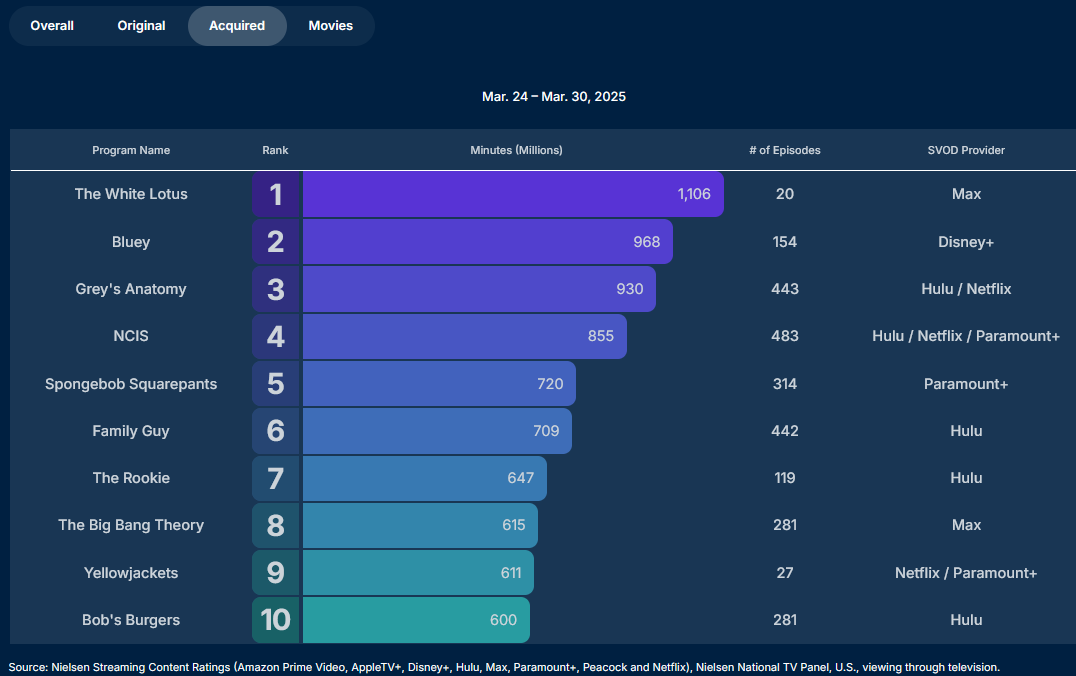Screen dimensions: 1076x676
Task: Click the Minutes (Millions) column header
Action: (x=516, y=150)
